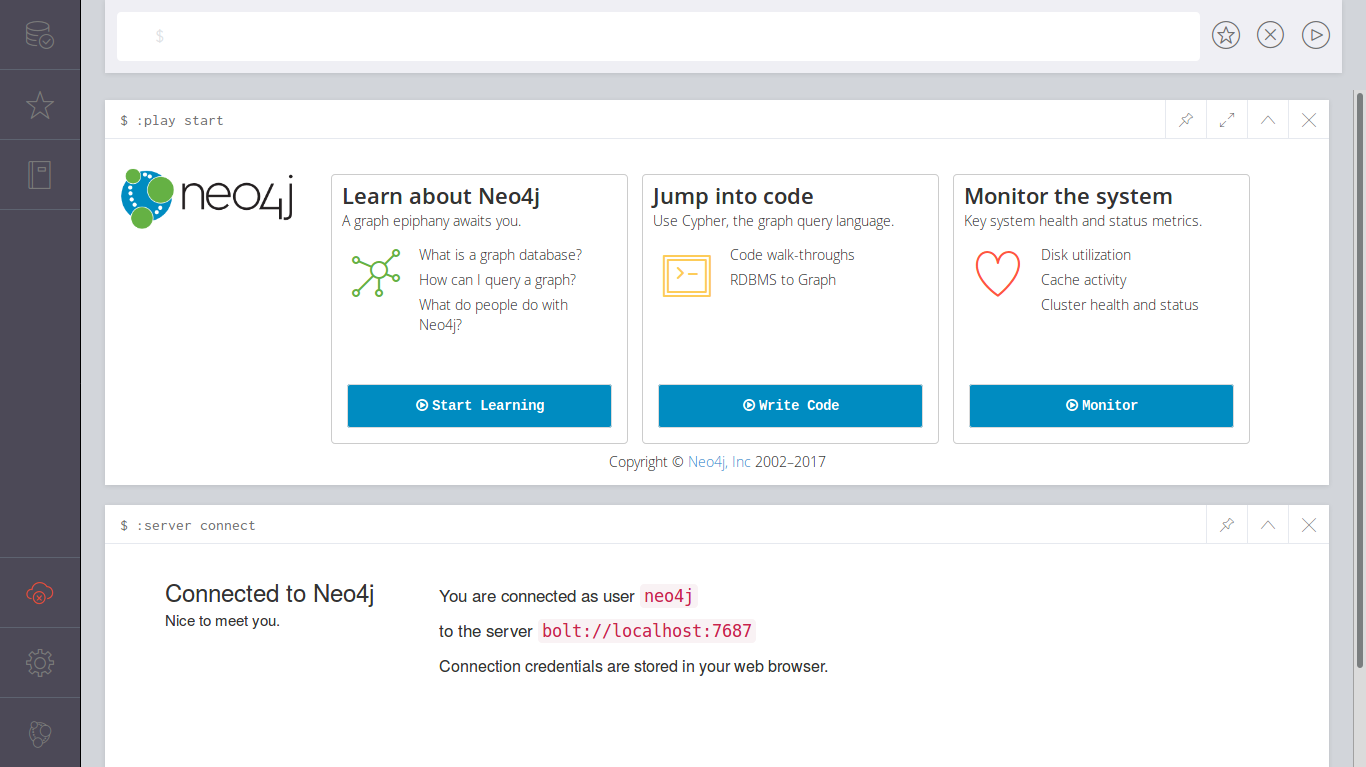The height and width of the screenshot is (767, 1366).
Task: Click the Write Code button
Action: tap(790, 406)
